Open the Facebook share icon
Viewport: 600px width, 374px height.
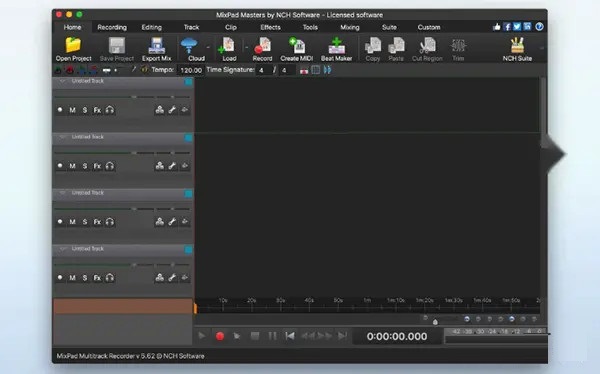point(507,27)
